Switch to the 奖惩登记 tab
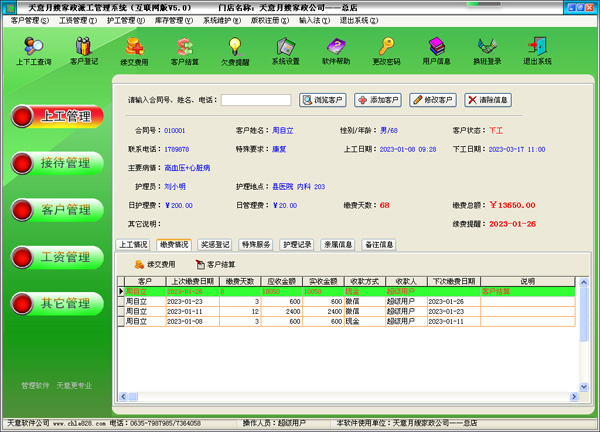The image size is (600, 432). point(215,244)
